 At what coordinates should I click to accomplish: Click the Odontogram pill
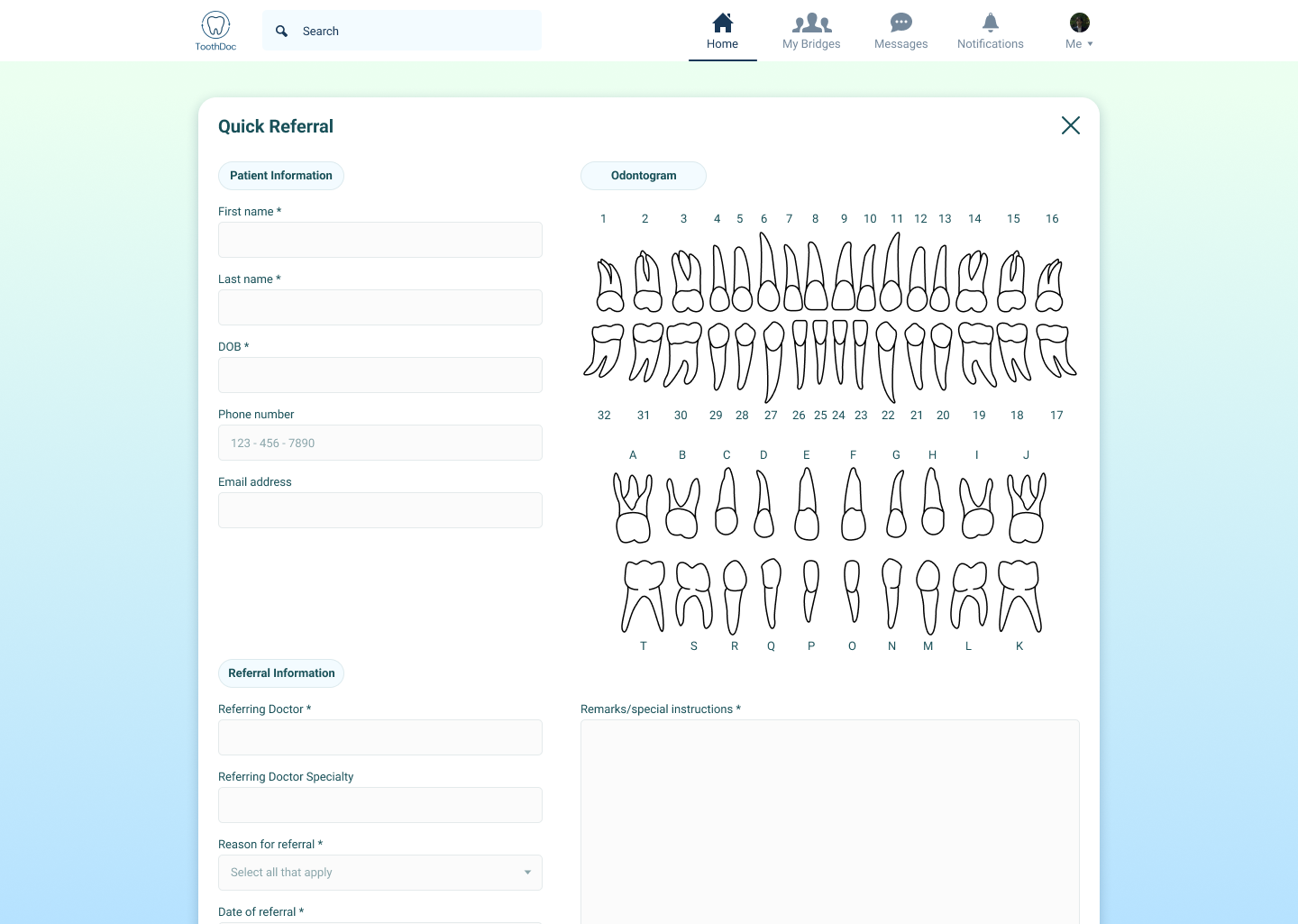pyautogui.click(x=644, y=176)
